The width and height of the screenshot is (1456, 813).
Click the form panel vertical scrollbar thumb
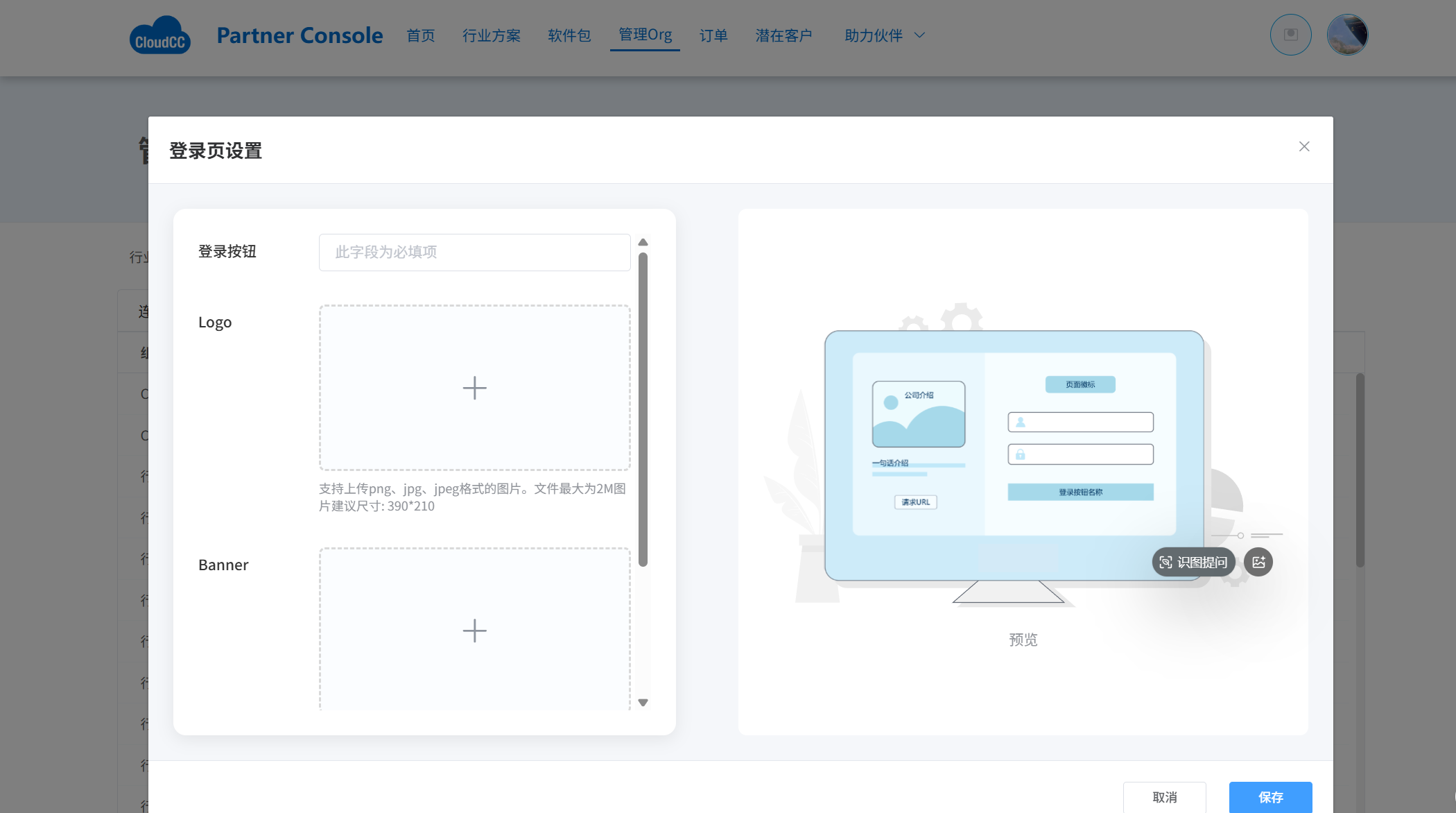coord(643,409)
